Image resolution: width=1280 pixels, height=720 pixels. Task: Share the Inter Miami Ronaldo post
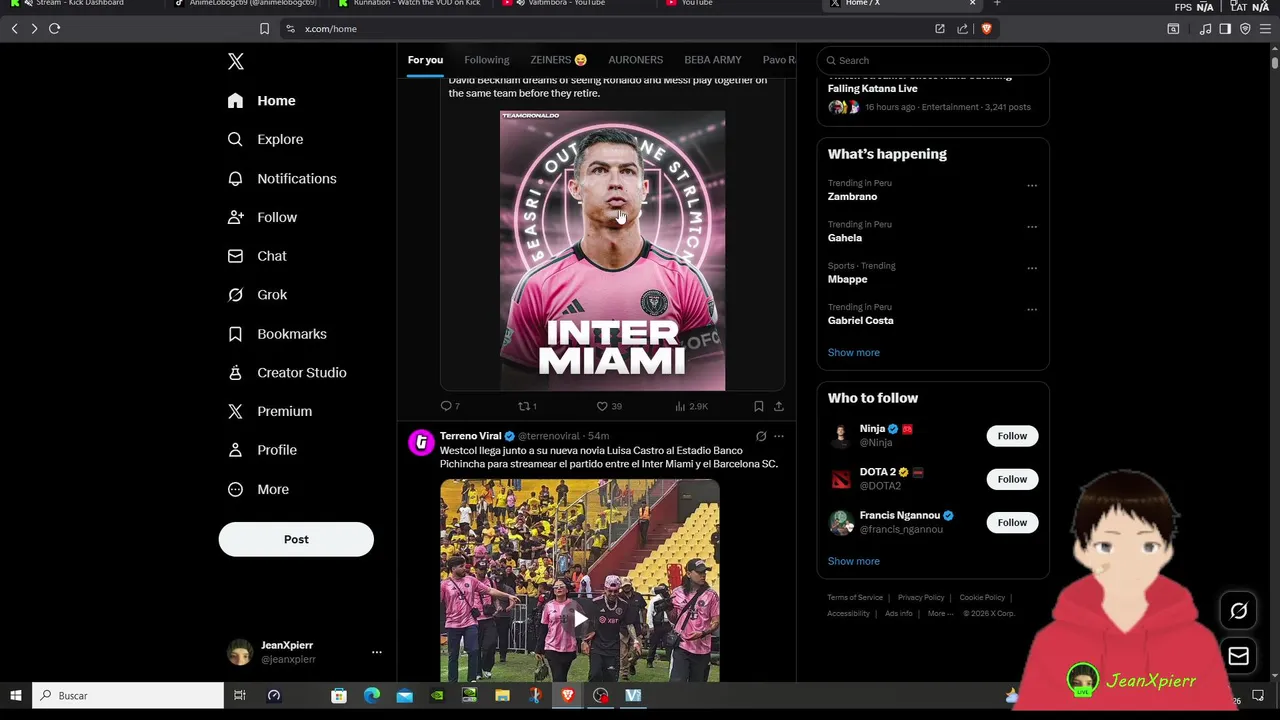click(779, 406)
